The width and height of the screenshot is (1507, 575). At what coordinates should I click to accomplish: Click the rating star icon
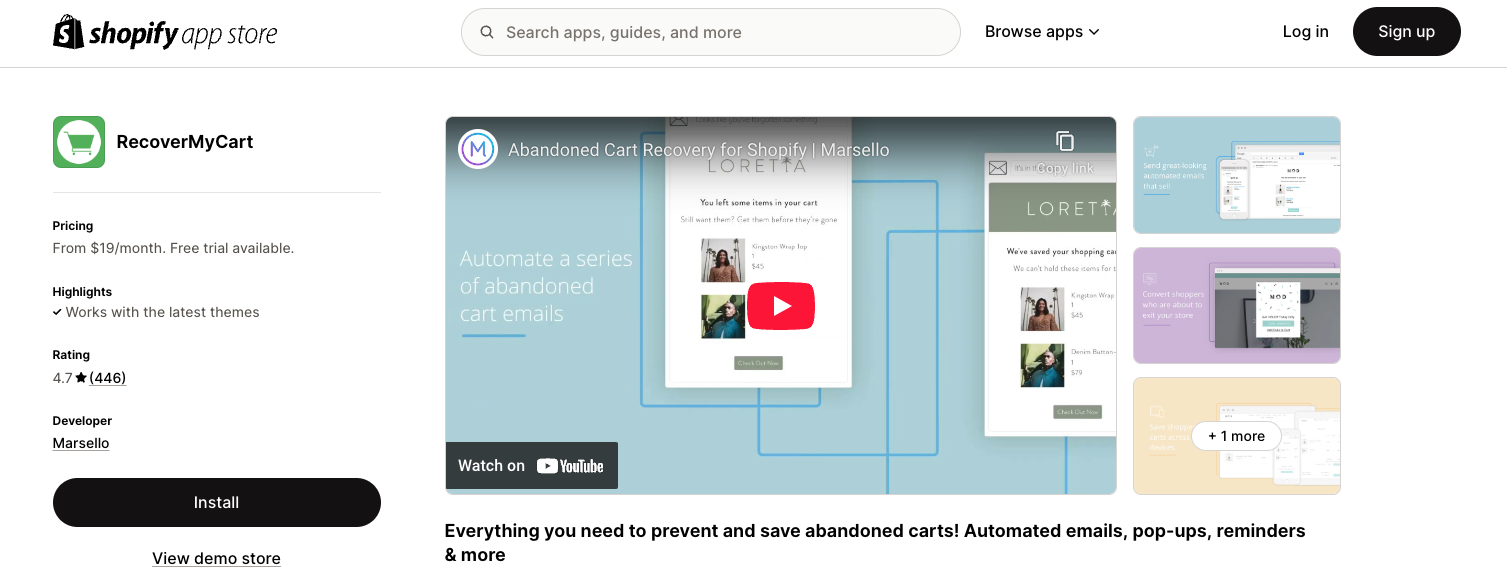click(x=81, y=378)
